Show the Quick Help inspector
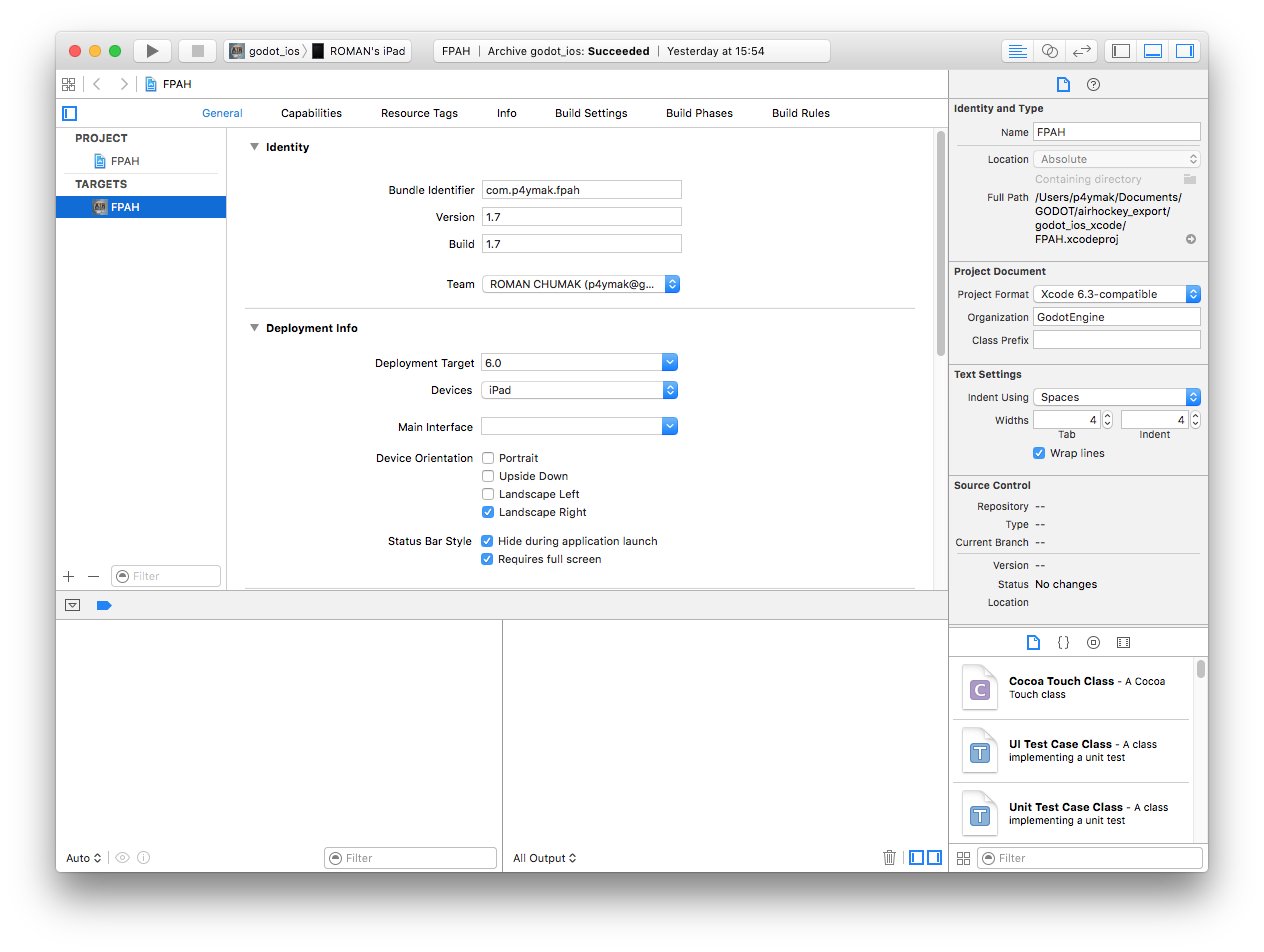 1094,84
